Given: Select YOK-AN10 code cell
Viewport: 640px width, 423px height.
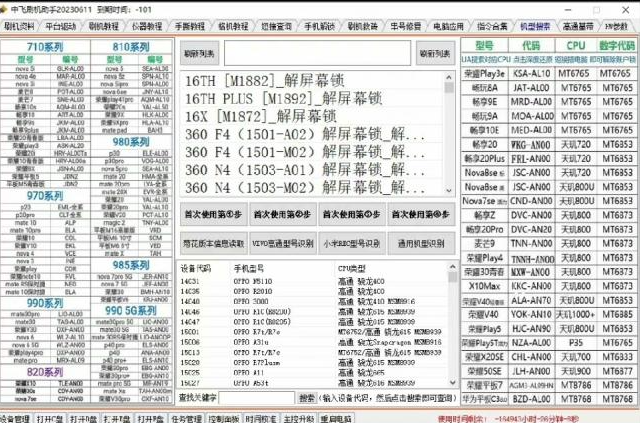Looking at the screenshot, I should pos(531,314).
